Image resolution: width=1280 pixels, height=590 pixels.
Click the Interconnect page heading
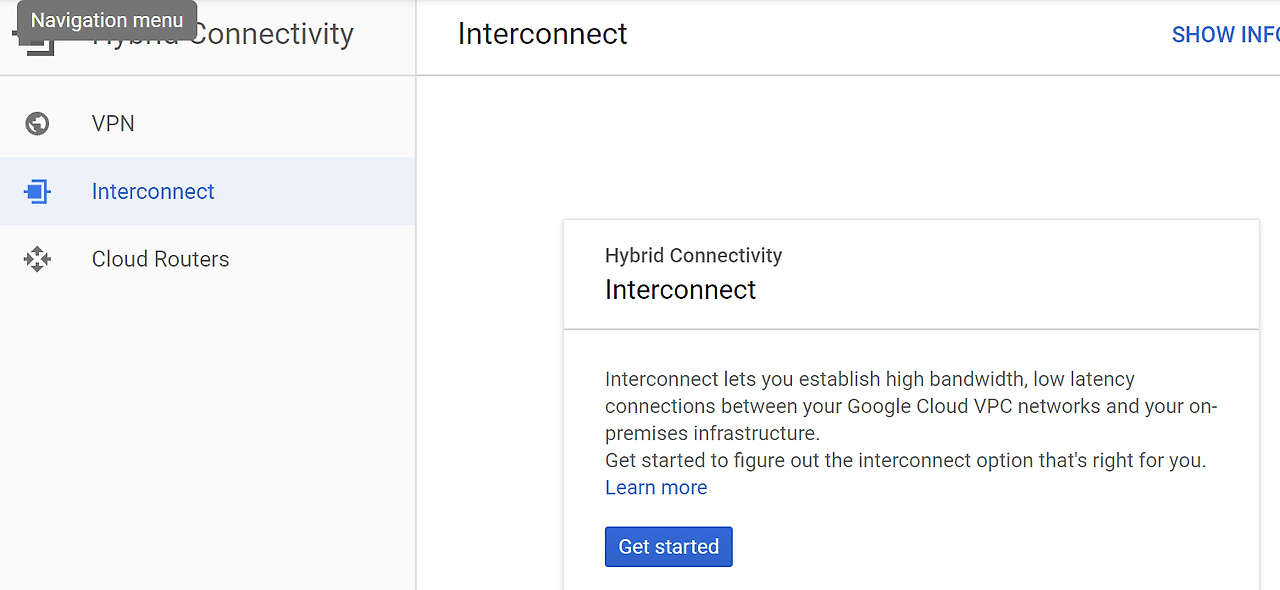(542, 33)
